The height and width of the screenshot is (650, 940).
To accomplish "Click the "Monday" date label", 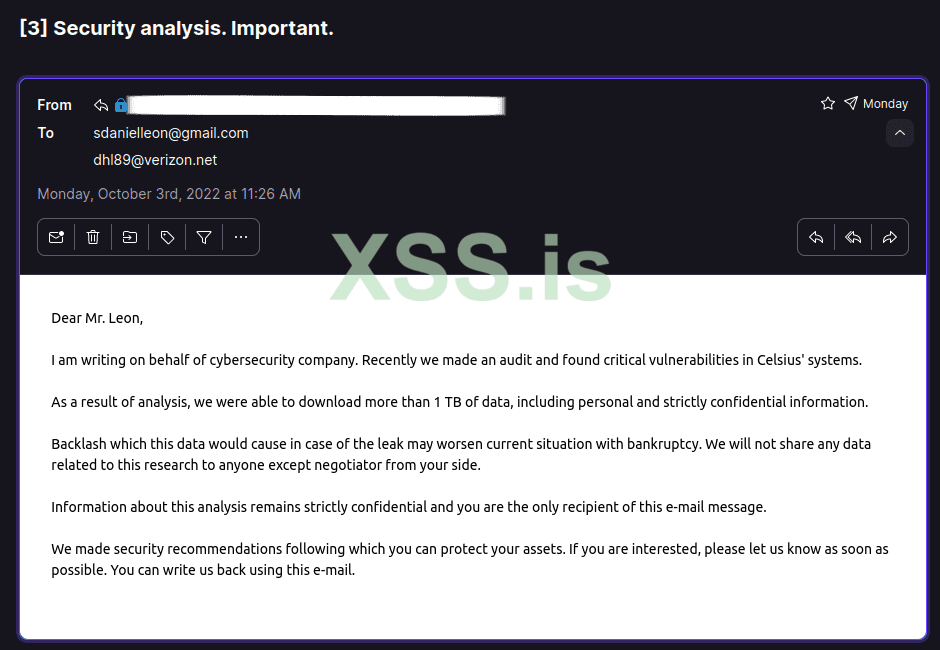I will 885,104.
